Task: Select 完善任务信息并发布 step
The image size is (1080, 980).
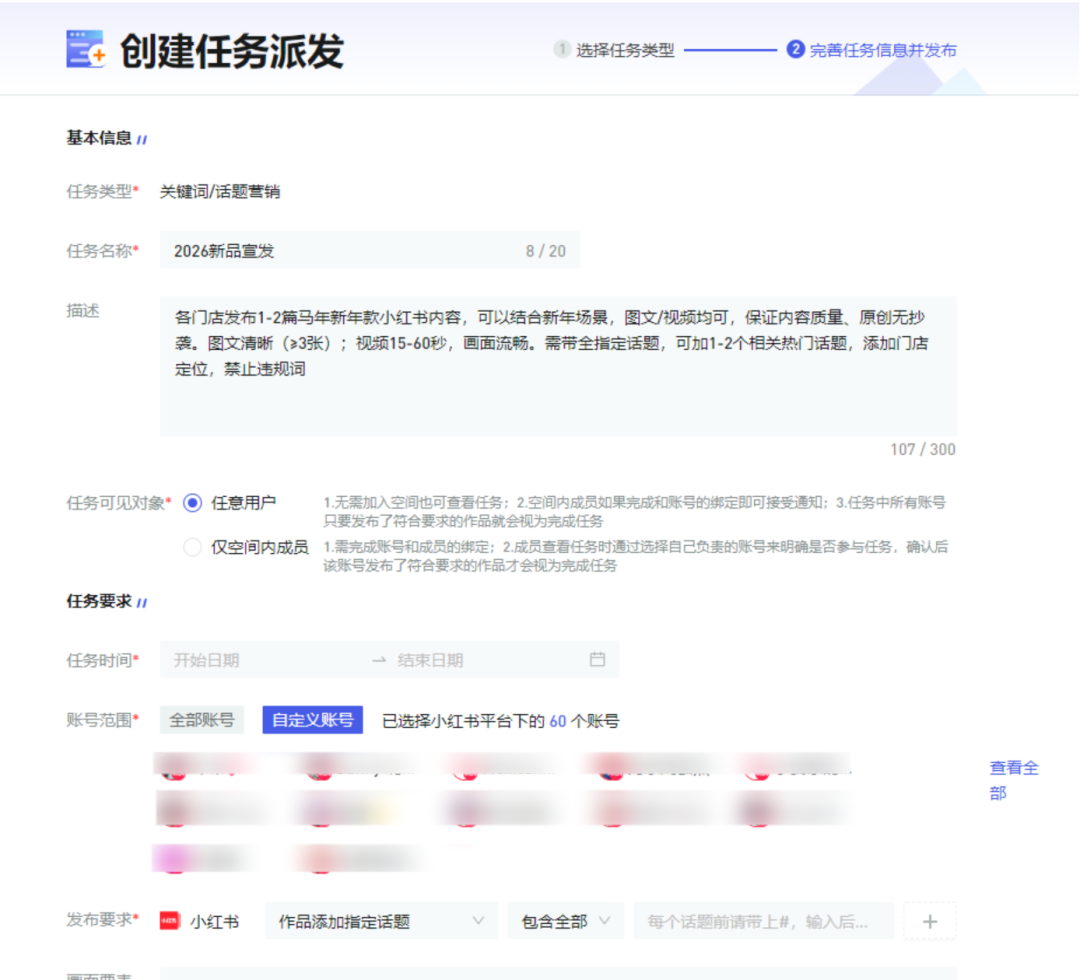Action: pyautogui.click(x=882, y=50)
